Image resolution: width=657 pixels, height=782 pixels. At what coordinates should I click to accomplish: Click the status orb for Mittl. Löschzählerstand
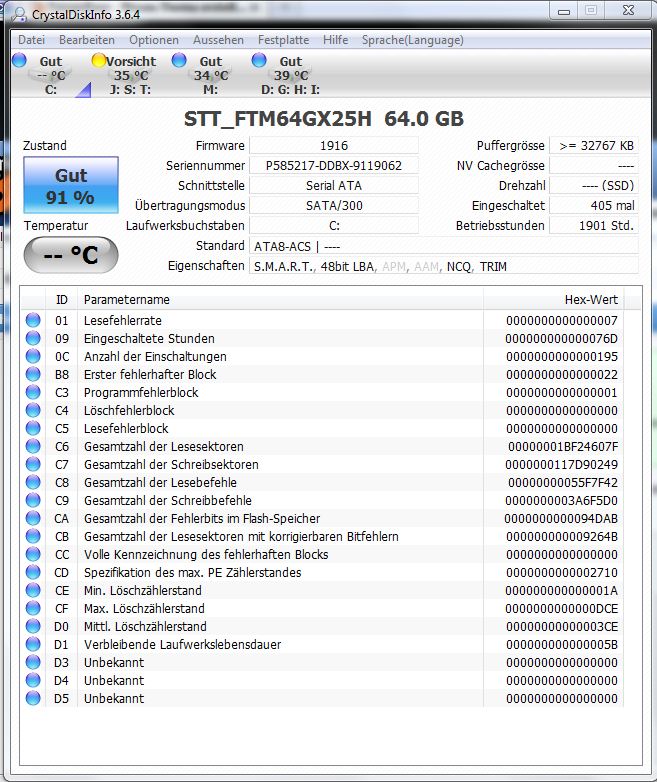pyautogui.click(x=33, y=626)
